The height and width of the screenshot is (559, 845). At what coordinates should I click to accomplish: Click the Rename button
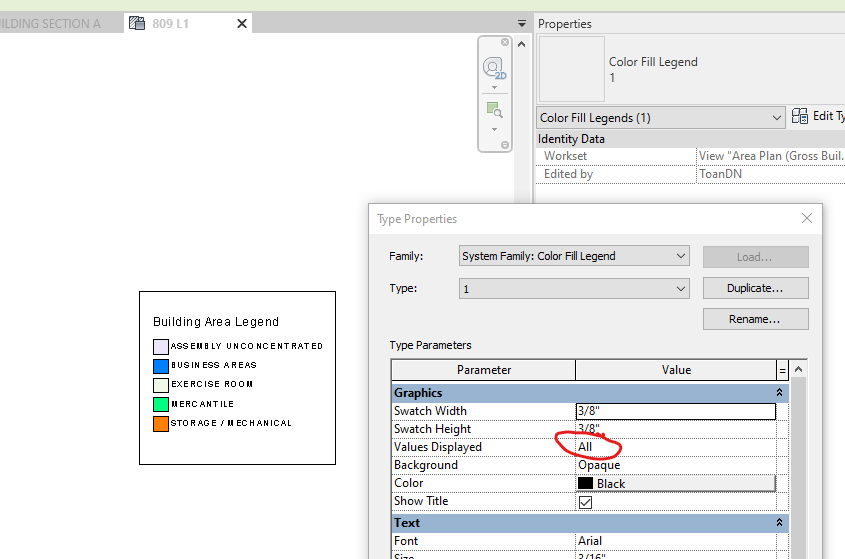[756, 319]
